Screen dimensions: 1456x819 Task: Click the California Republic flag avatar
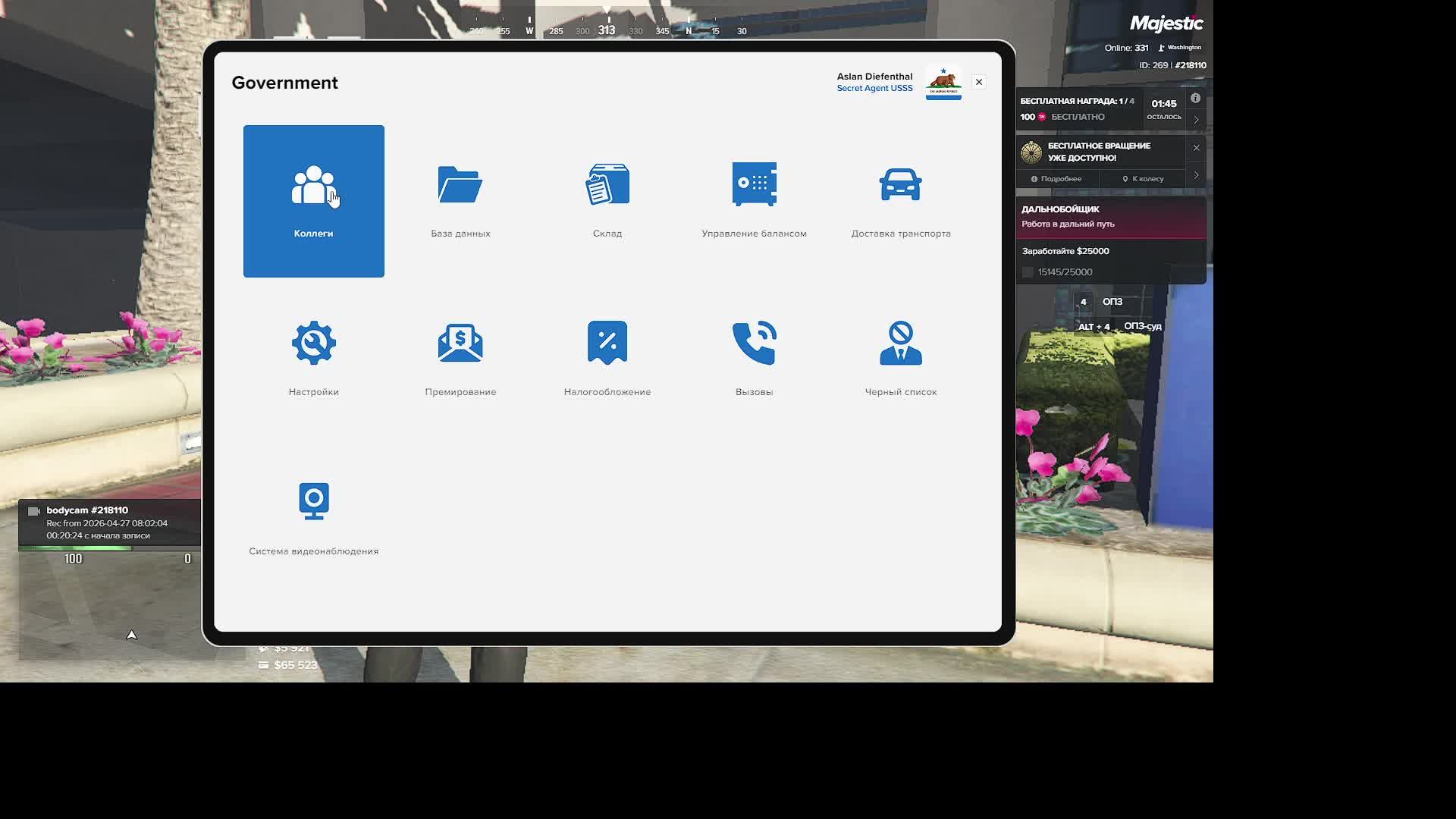tap(943, 83)
